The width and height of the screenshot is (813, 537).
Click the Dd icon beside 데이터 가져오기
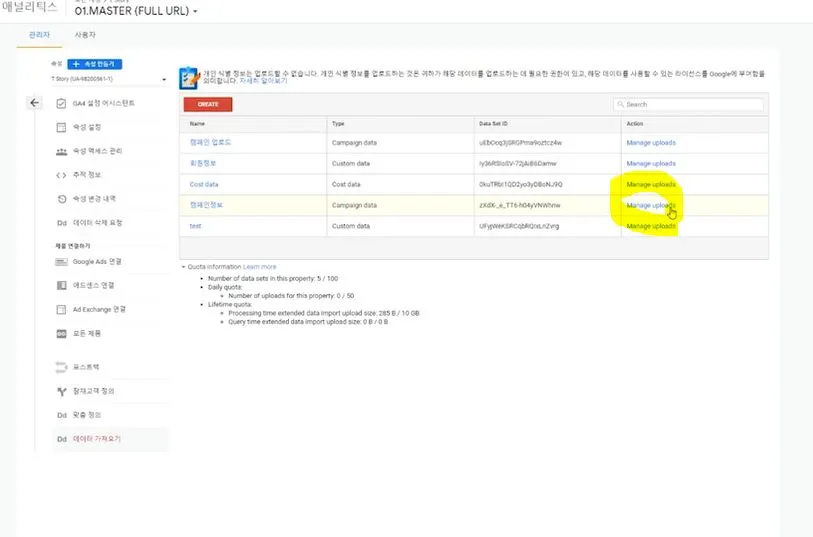(62, 439)
